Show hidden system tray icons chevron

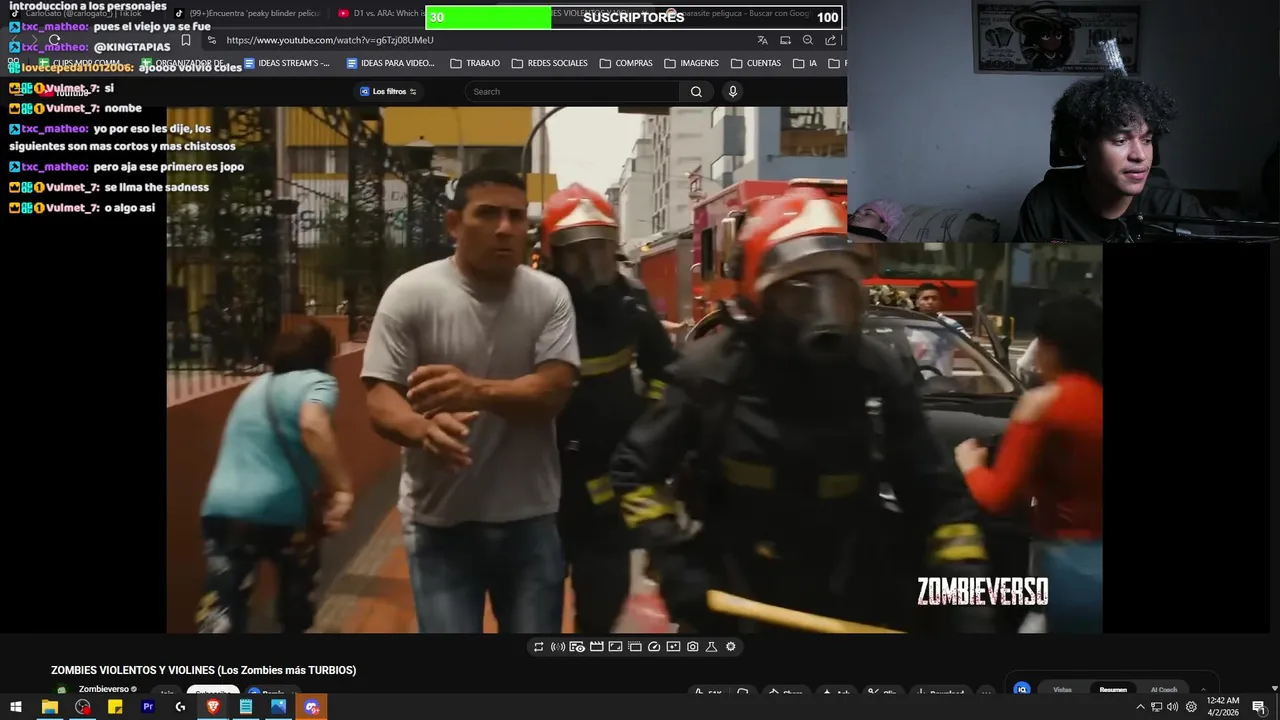pyautogui.click(x=1140, y=707)
